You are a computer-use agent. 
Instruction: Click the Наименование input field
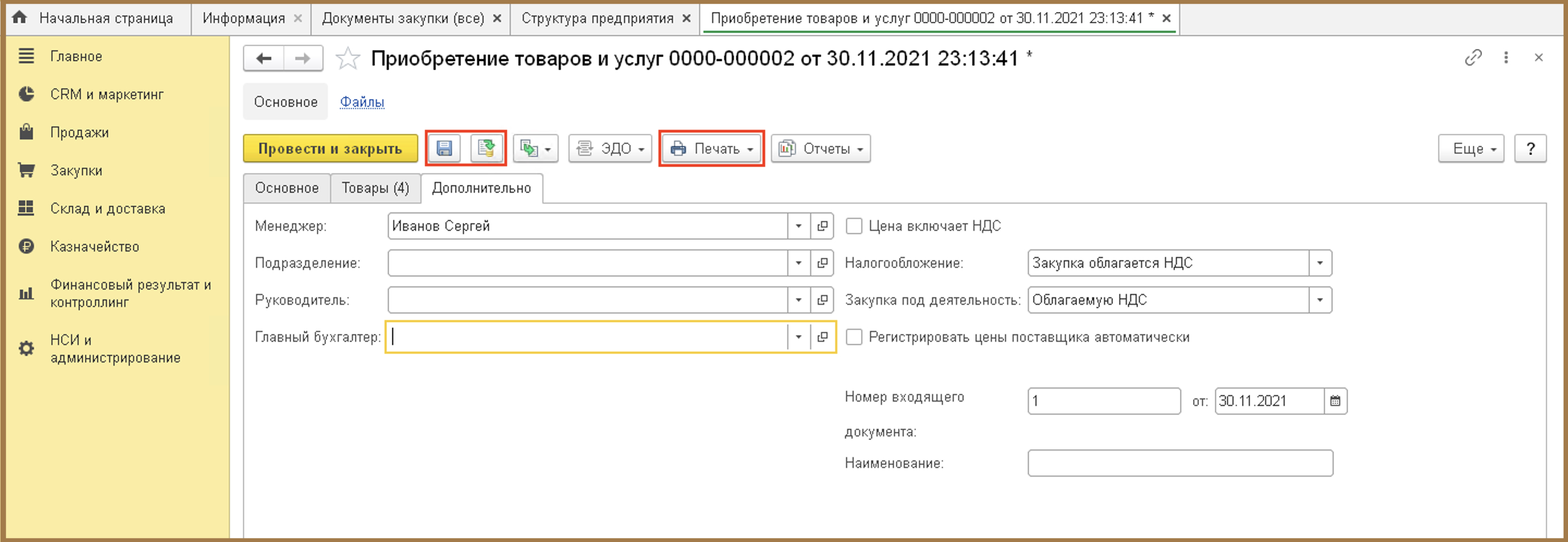pos(1180,463)
